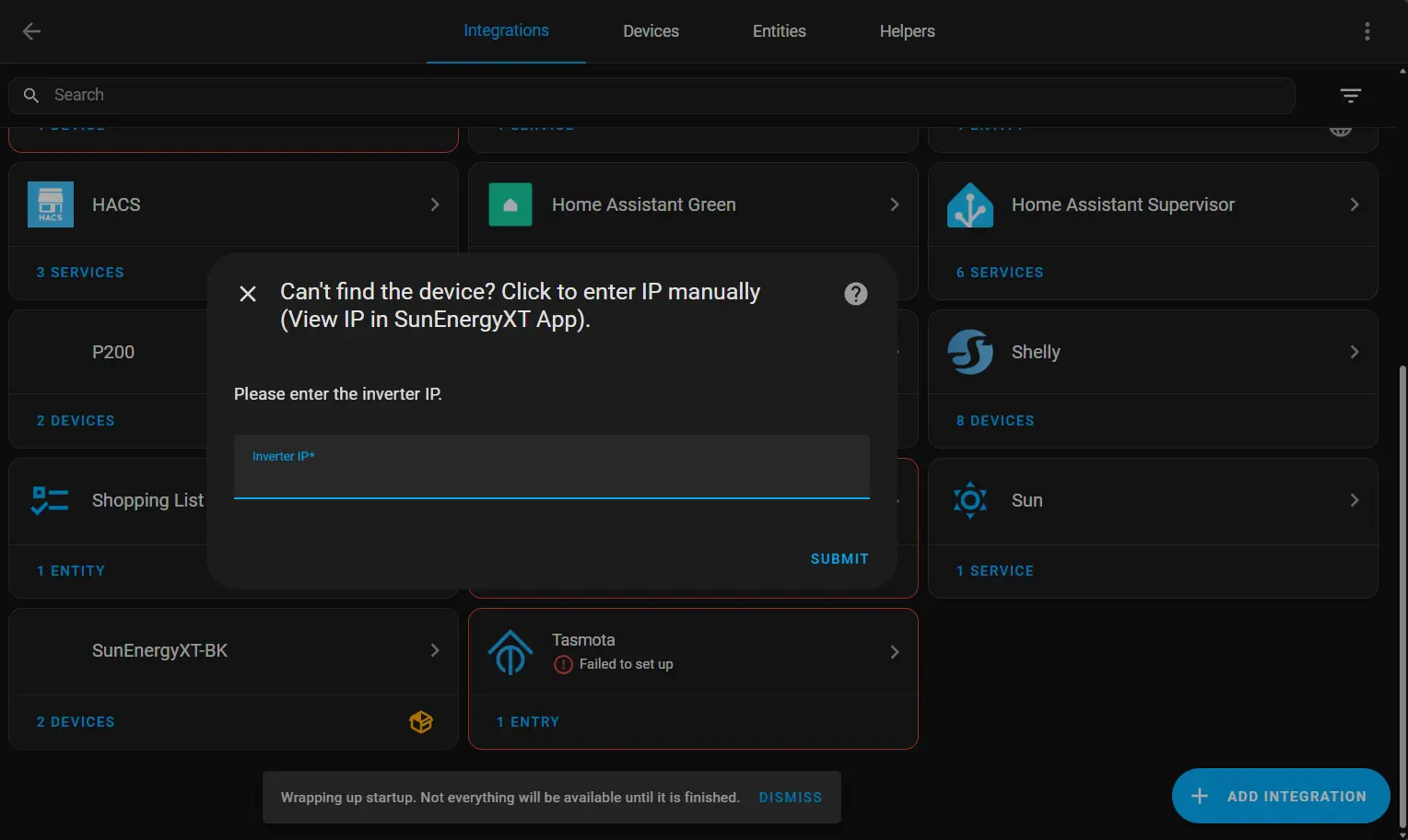This screenshot has height=840, width=1408.
Task: Switch to the Devices tab
Action: click(x=651, y=31)
